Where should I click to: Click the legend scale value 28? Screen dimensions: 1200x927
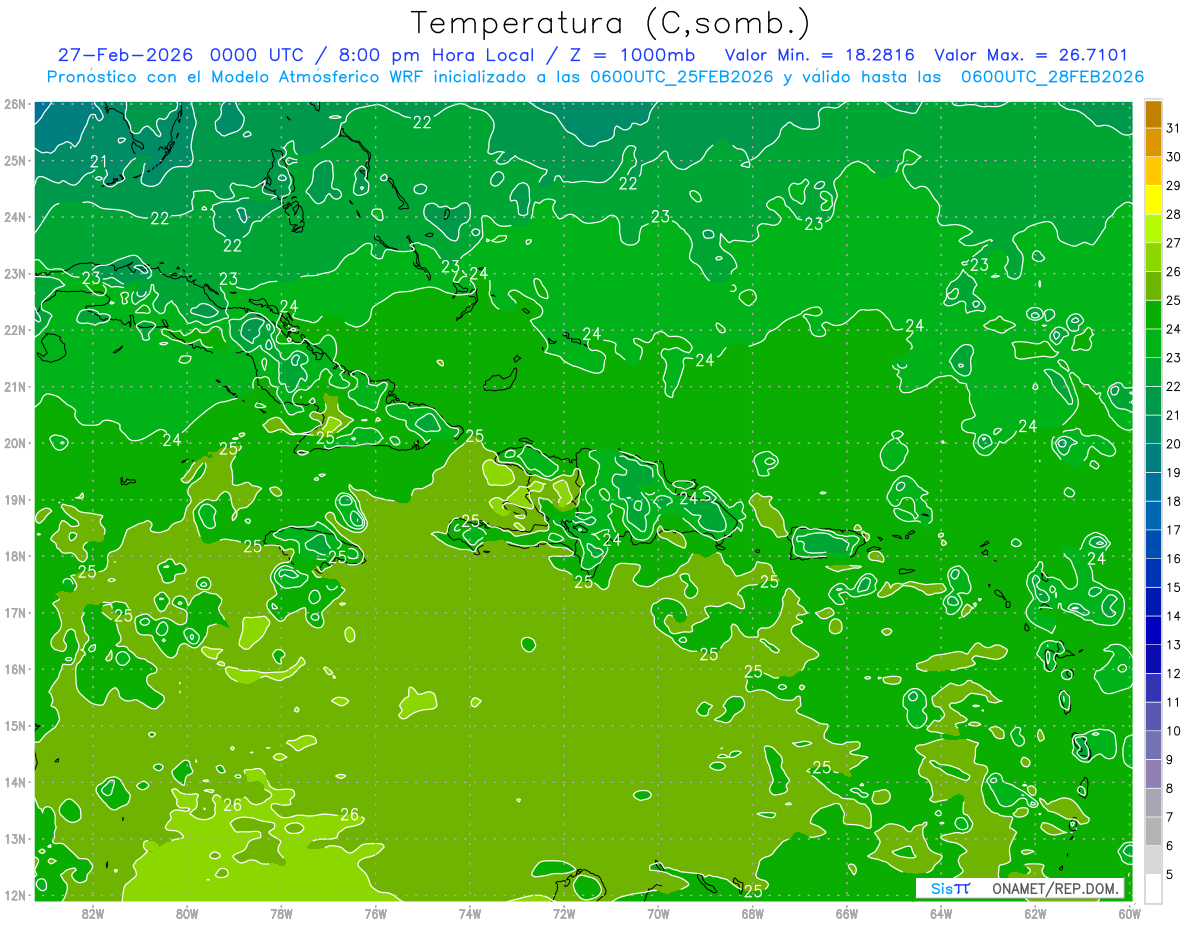tap(1173, 215)
